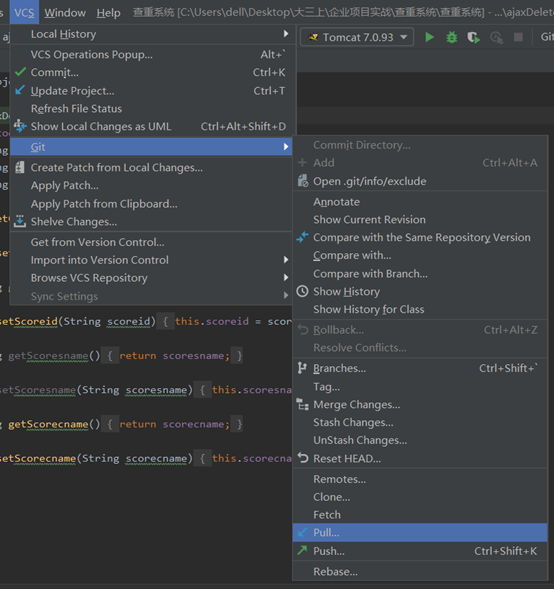554x589 pixels.
Task: Click the blue arrow icon beside Update Project
Action: click(20, 90)
